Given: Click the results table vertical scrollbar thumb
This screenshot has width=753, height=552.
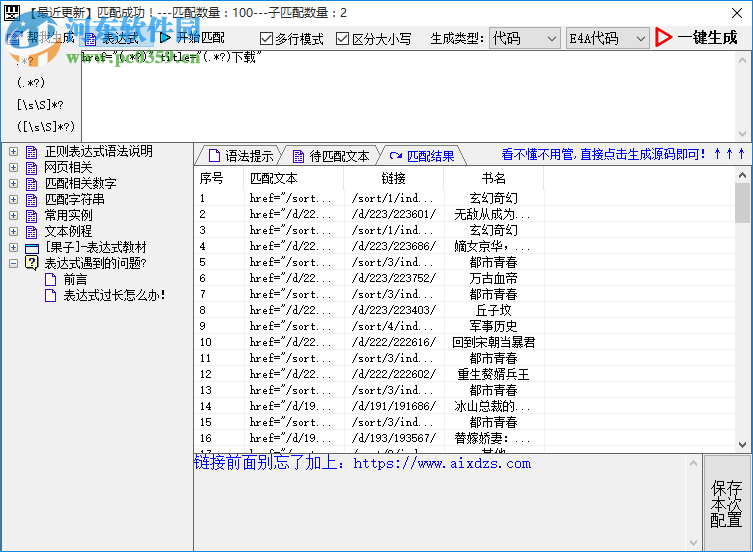Looking at the screenshot, I should 742,203.
